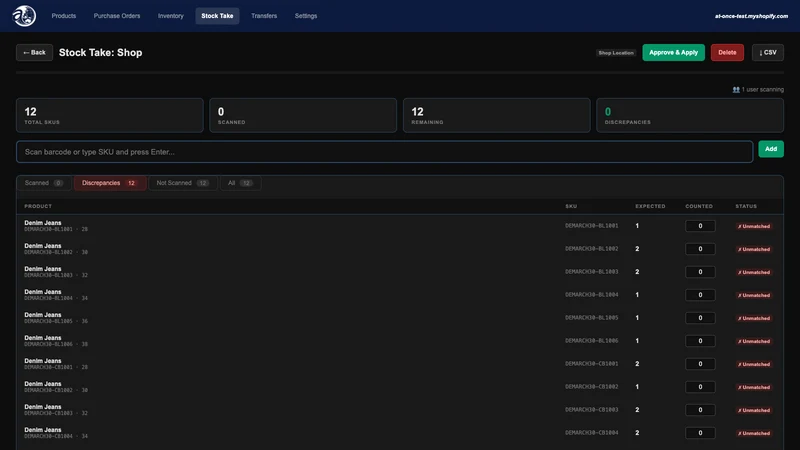Edit counted value for DEMARCH30-BL1001
Screen dimensions: 800x450
(x=700, y=226)
